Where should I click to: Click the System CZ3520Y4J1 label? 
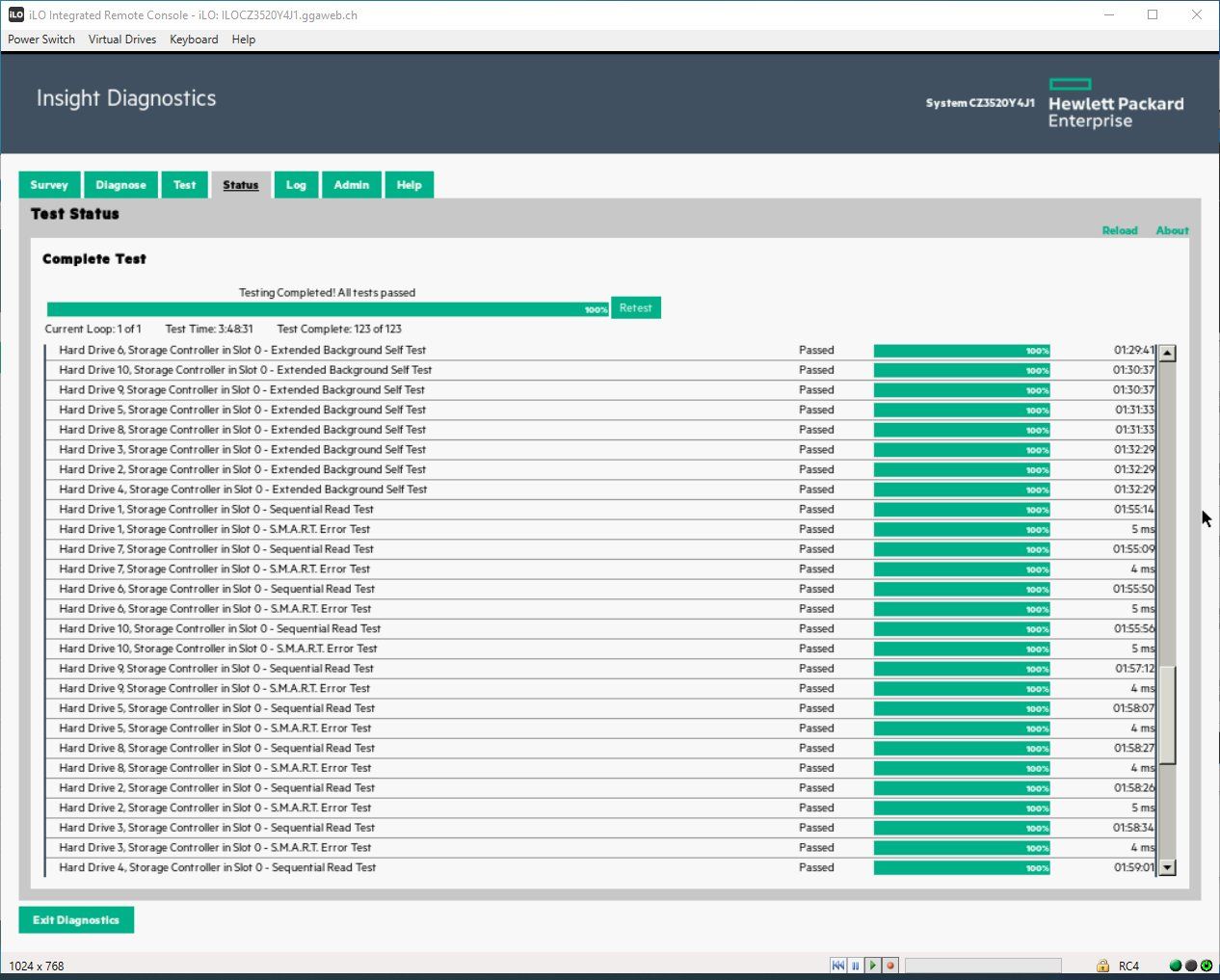click(x=980, y=103)
